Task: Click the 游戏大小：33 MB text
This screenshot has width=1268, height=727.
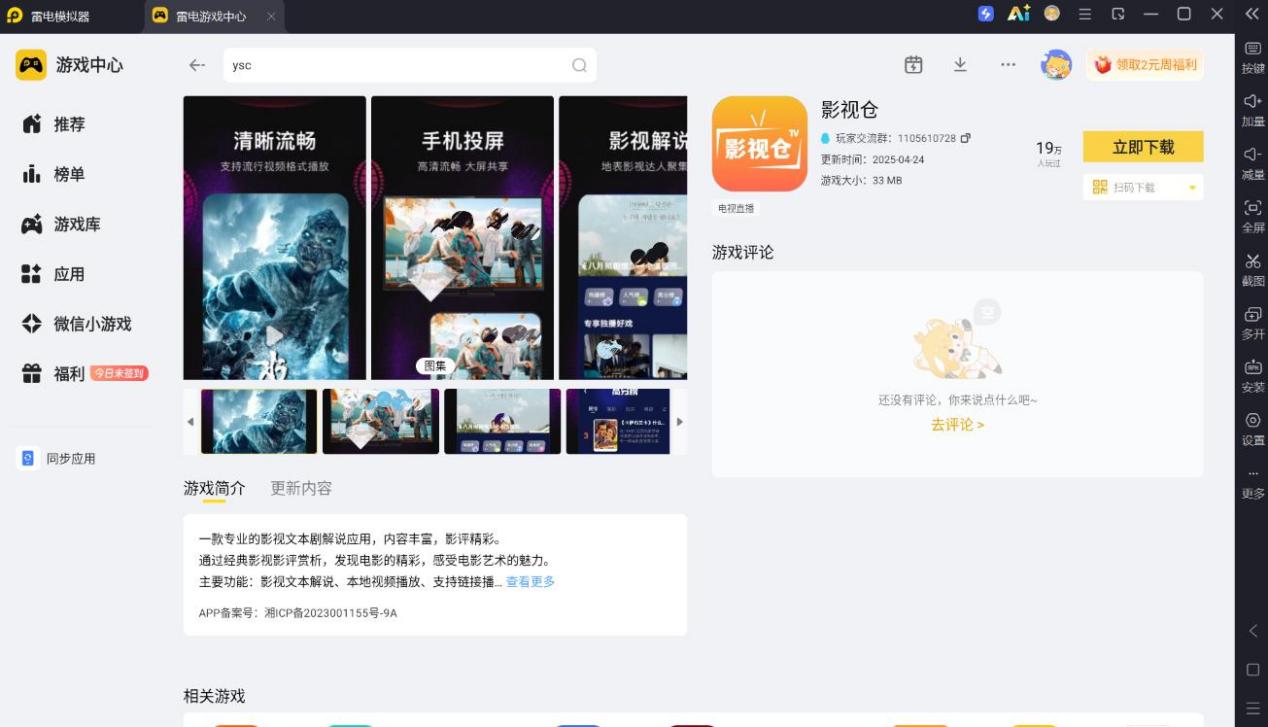Action: 861,181
